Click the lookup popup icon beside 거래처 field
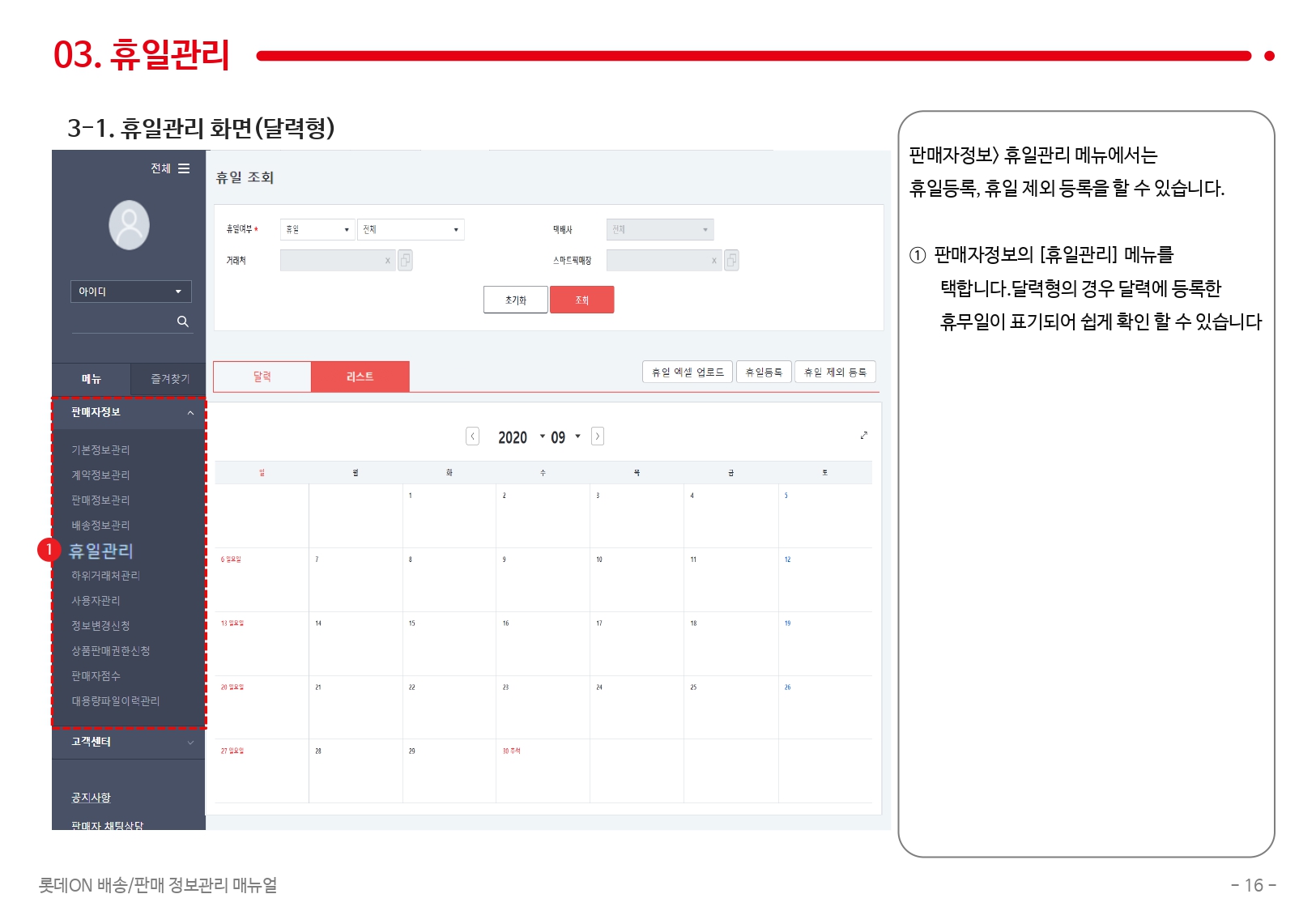The image size is (1316, 911). point(406,260)
